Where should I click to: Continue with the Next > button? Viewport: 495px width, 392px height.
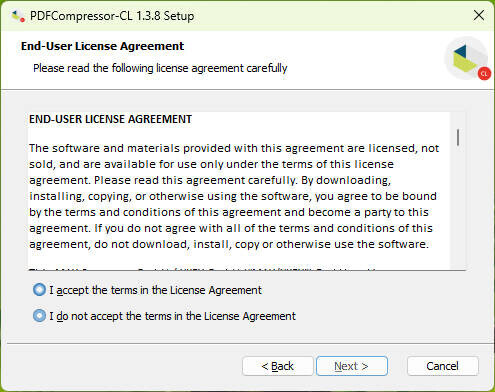point(352,366)
